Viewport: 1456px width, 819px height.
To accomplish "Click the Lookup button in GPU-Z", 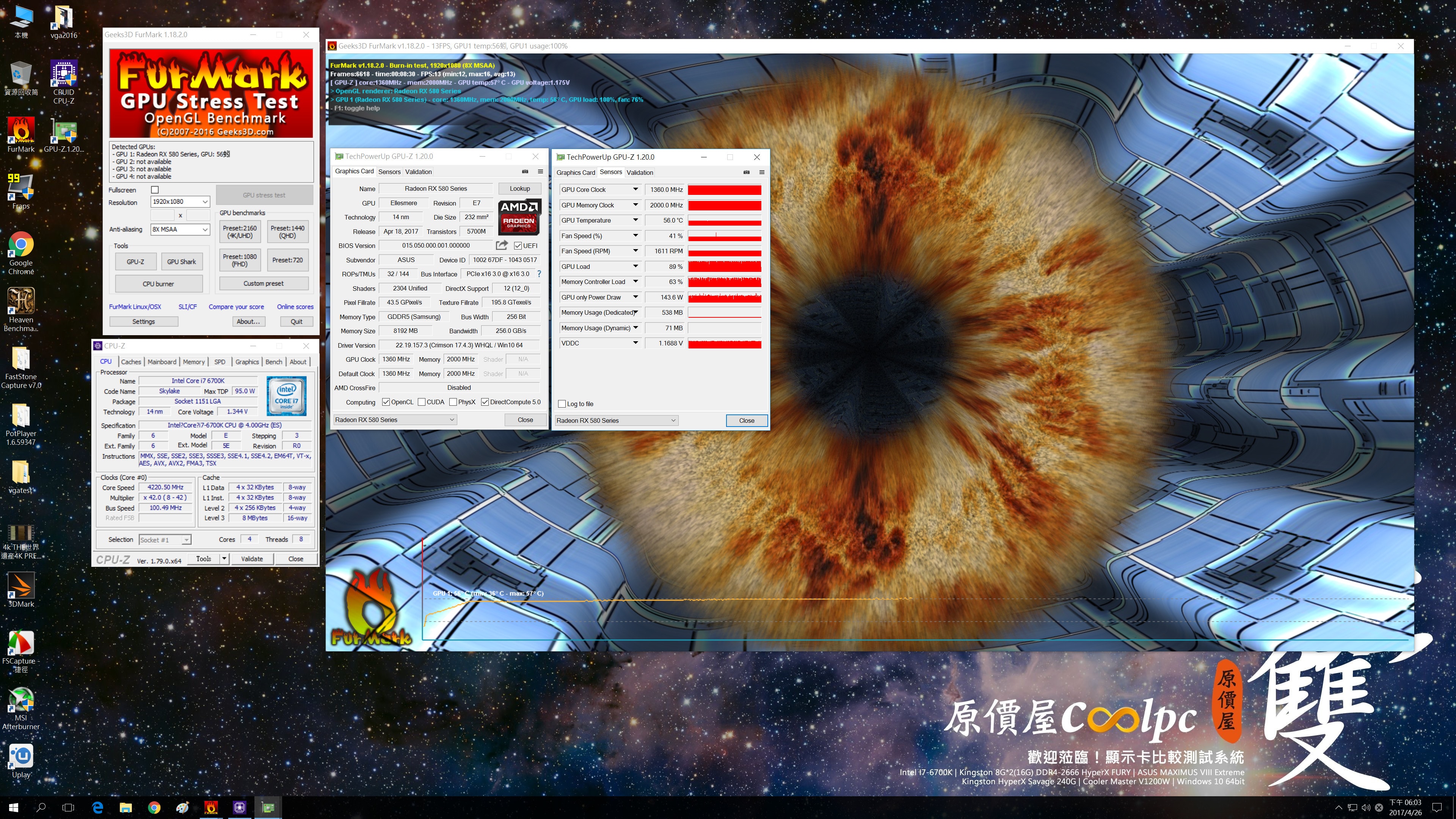I will 519,189.
